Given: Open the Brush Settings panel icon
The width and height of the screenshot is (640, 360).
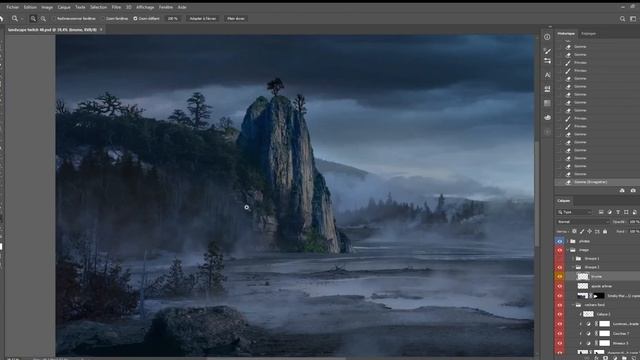Looking at the screenshot, I should coord(547,51).
